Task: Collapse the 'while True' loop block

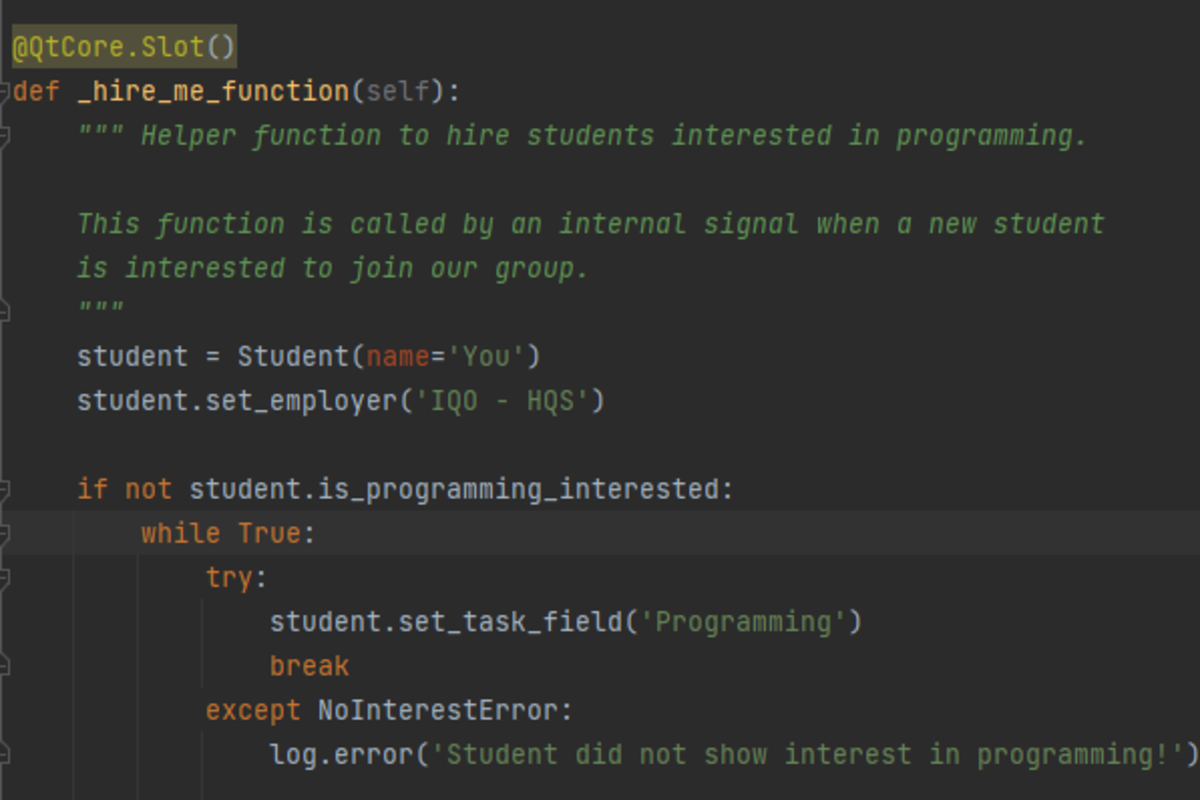Action: coord(5,534)
